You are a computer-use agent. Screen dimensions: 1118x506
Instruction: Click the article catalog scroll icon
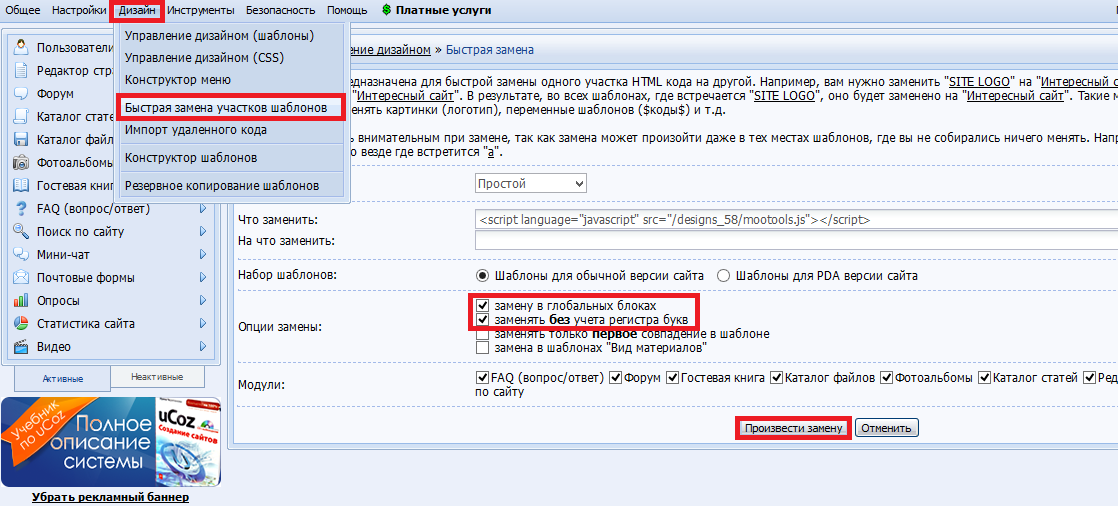(21, 116)
